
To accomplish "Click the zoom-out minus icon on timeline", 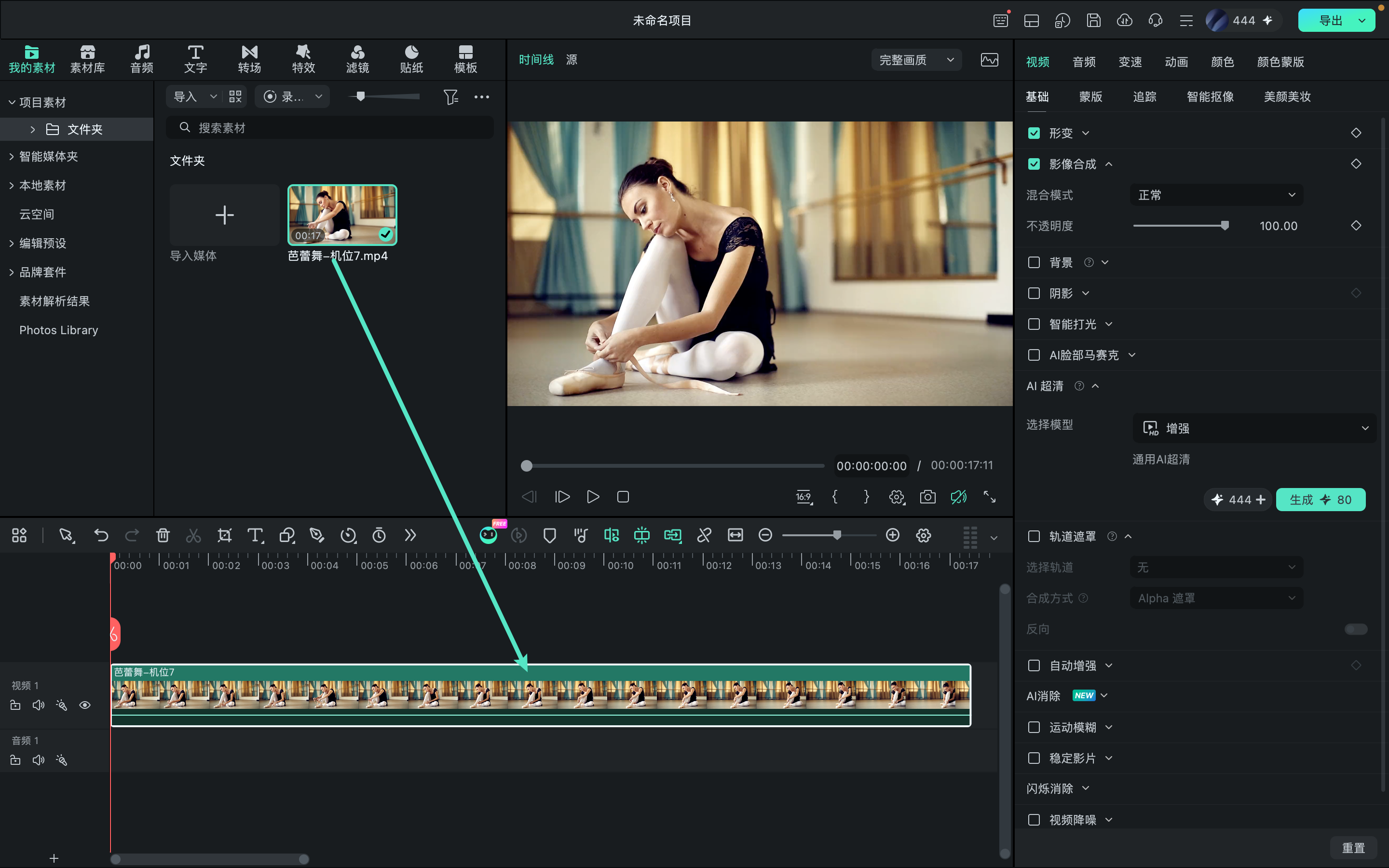I will (x=765, y=535).
